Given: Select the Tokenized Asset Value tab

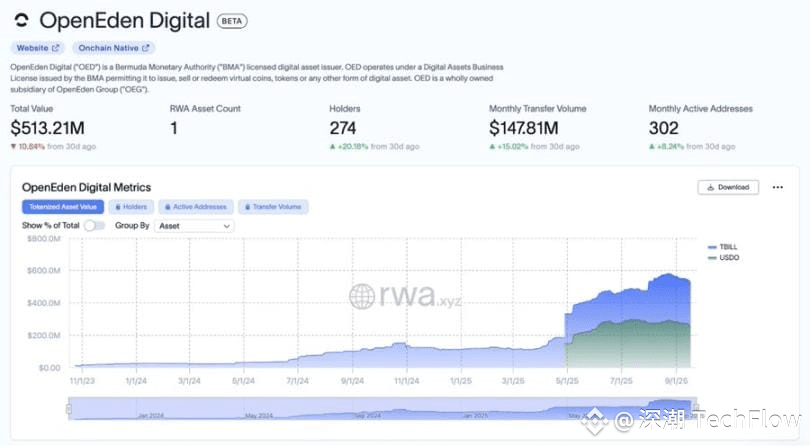Looking at the screenshot, I should pos(63,207).
